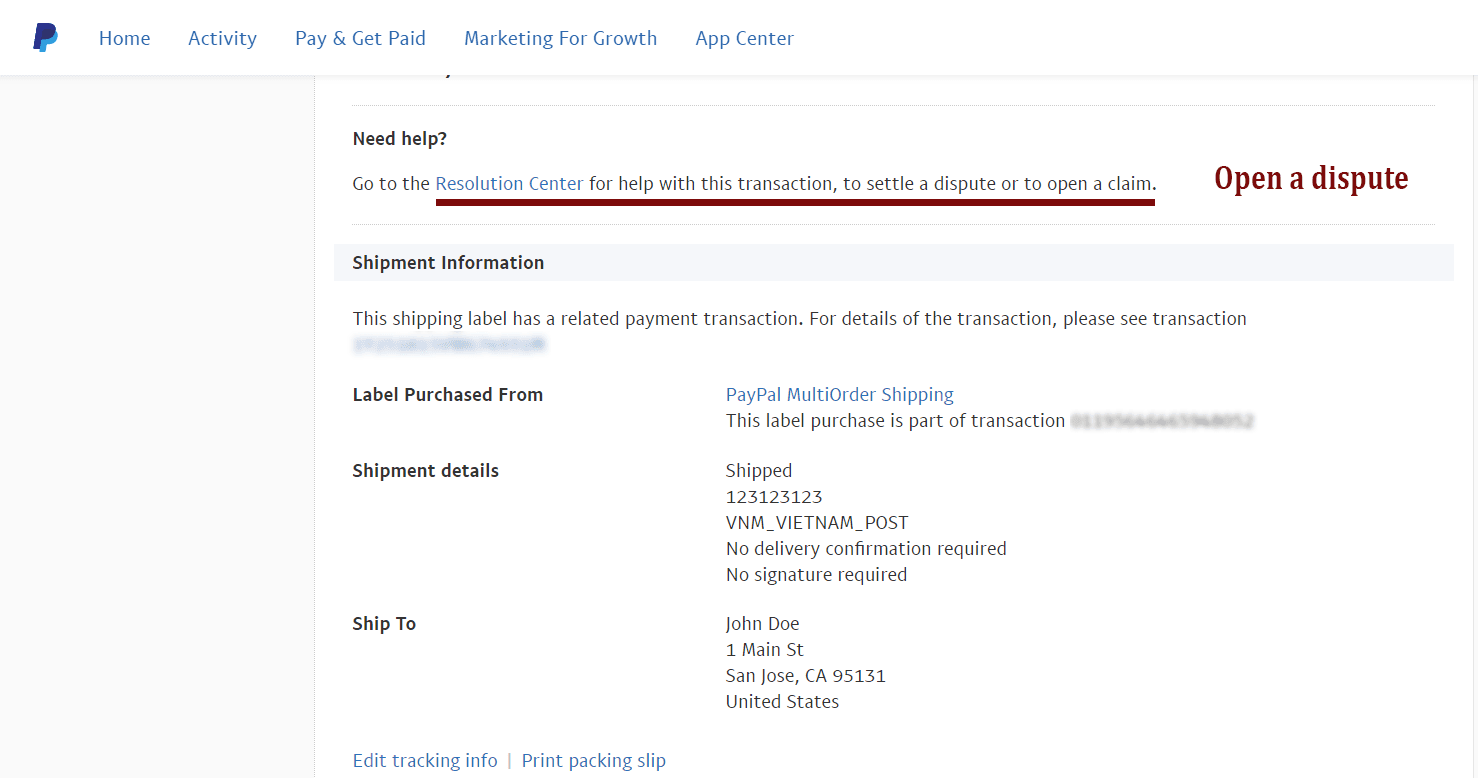Click the PayPal logo icon
This screenshot has height=778, width=1478.
coord(45,38)
